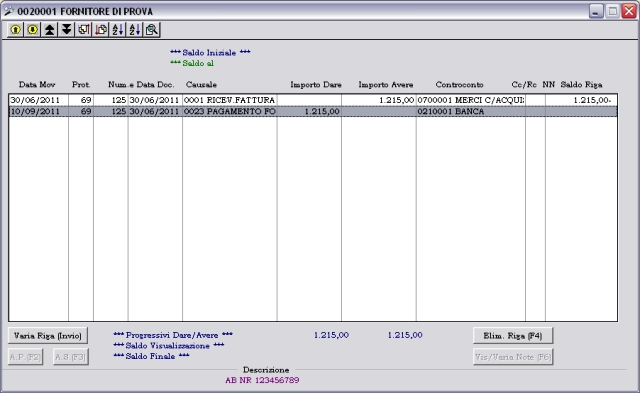Click the Vis/Varia Note (F6) button
This screenshot has width=640, height=393.
[x=513, y=357]
